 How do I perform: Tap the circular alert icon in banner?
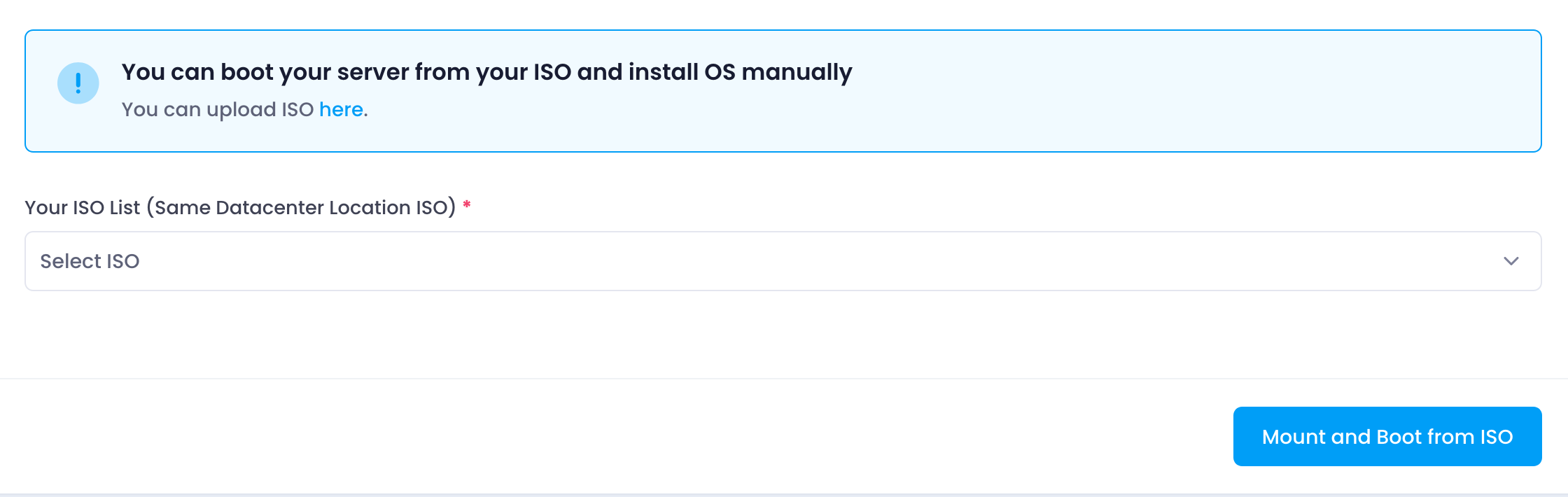(78, 83)
